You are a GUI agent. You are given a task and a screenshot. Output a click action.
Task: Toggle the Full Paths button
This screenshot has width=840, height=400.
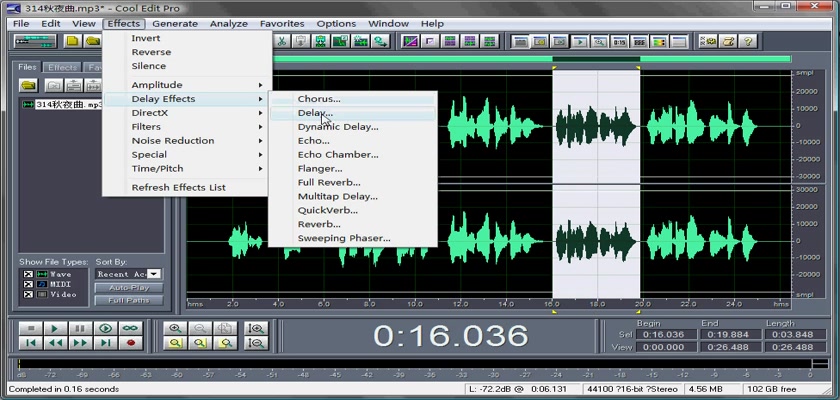point(129,300)
